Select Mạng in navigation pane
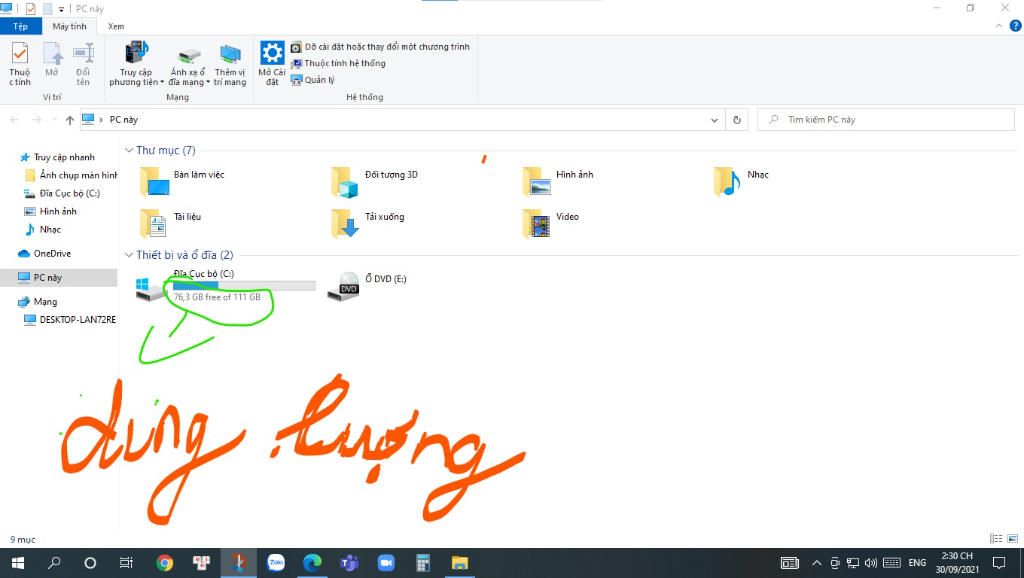This screenshot has height=578, width=1024. pyautogui.click(x=38, y=302)
